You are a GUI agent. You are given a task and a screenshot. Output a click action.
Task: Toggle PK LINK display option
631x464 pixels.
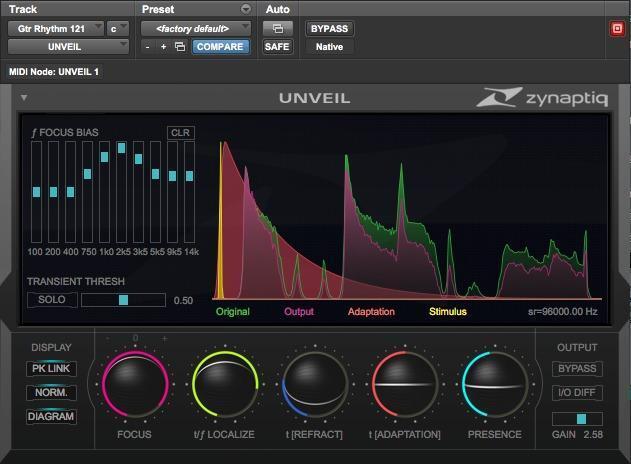pyautogui.click(x=51, y=368)
